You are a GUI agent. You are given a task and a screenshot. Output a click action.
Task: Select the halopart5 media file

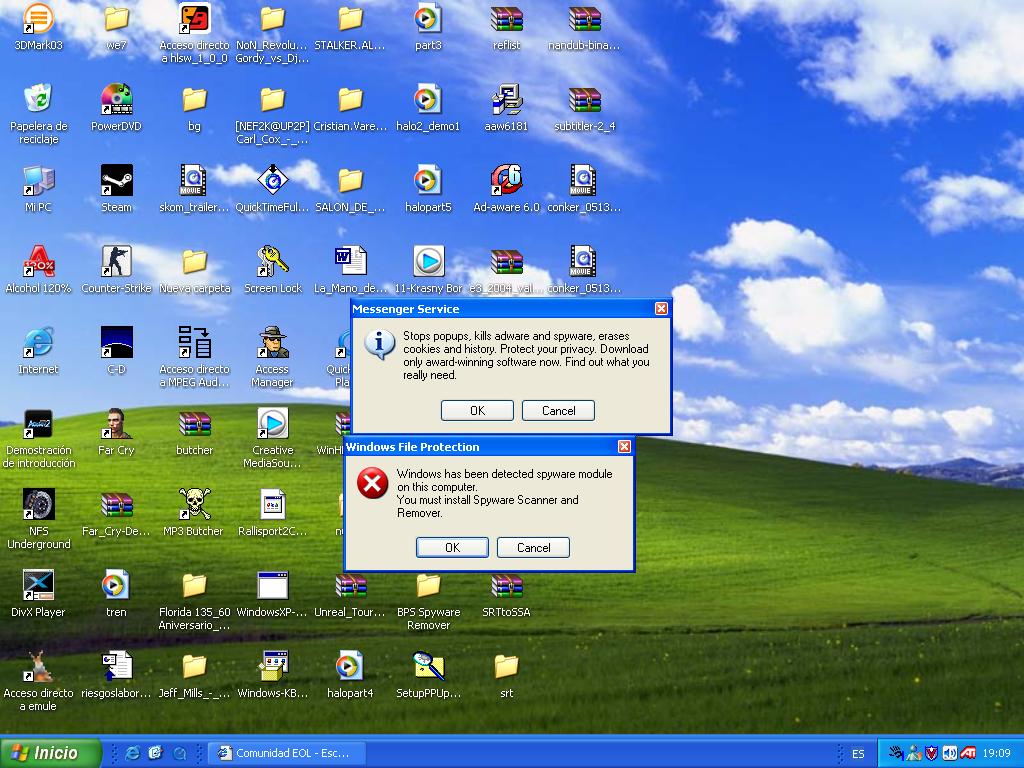click(428, 180)
